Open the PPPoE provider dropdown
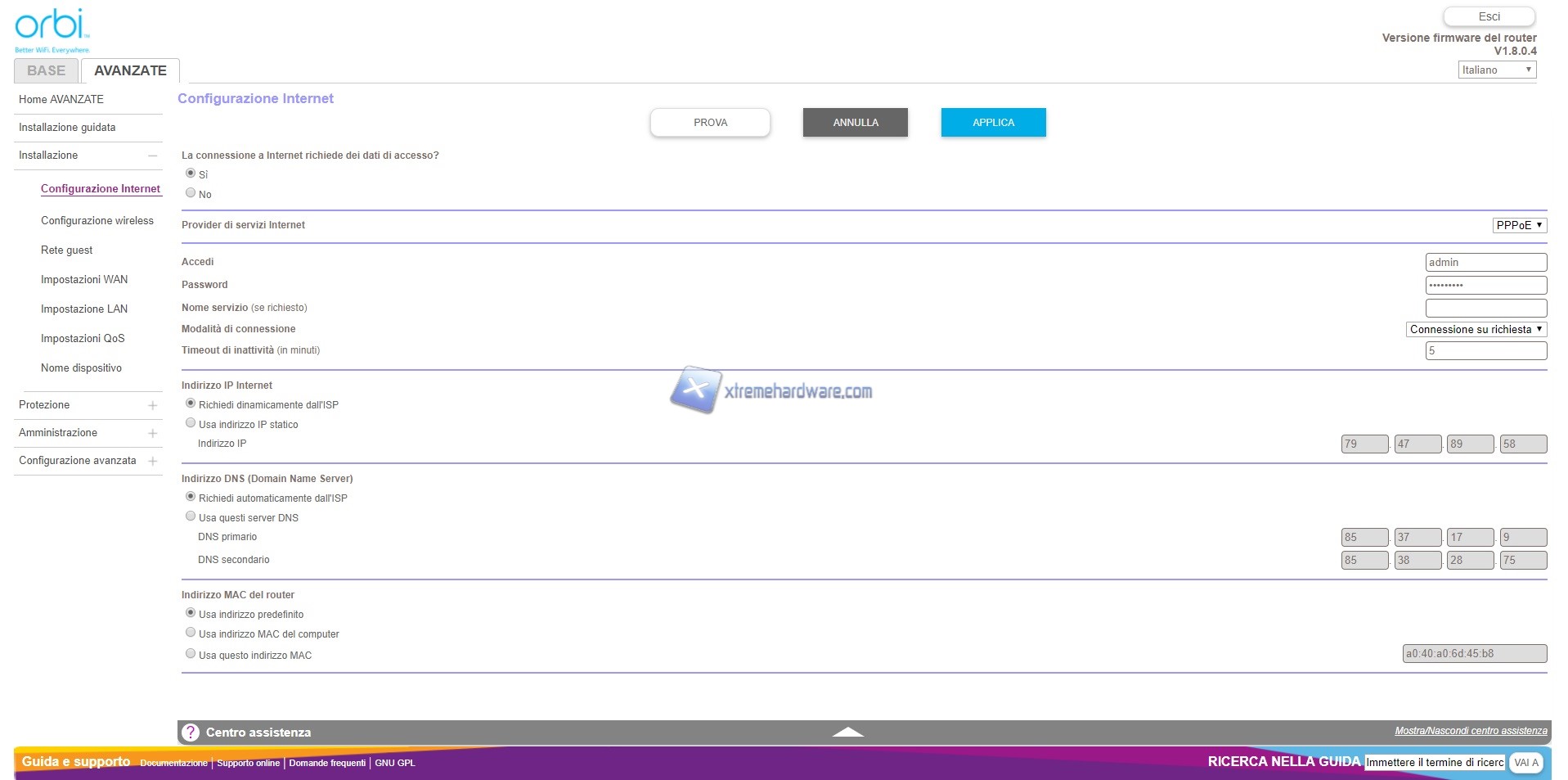1568x780 pixels. (1519, 225)
